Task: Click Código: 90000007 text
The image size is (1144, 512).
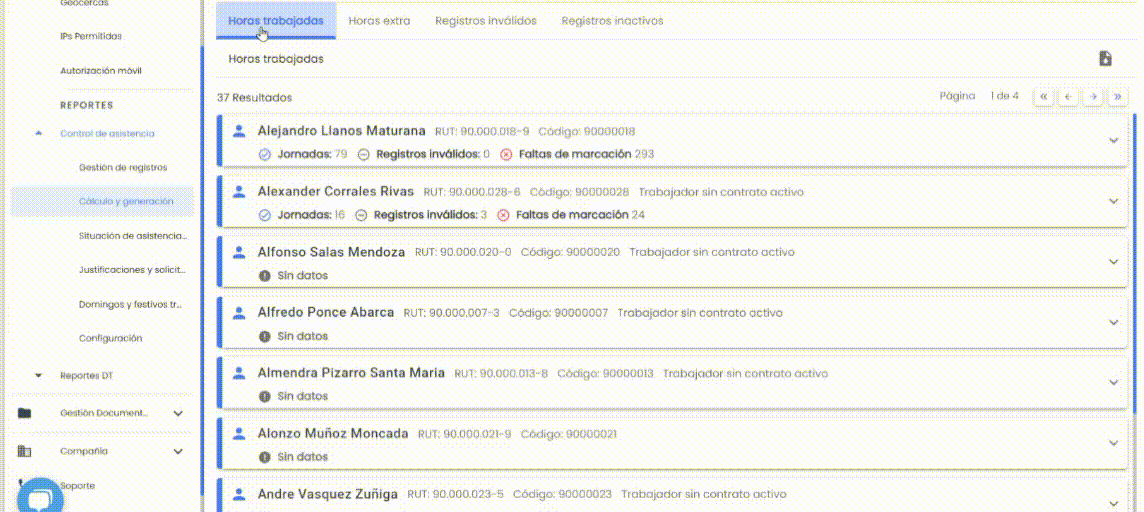Action: point(558,313)
